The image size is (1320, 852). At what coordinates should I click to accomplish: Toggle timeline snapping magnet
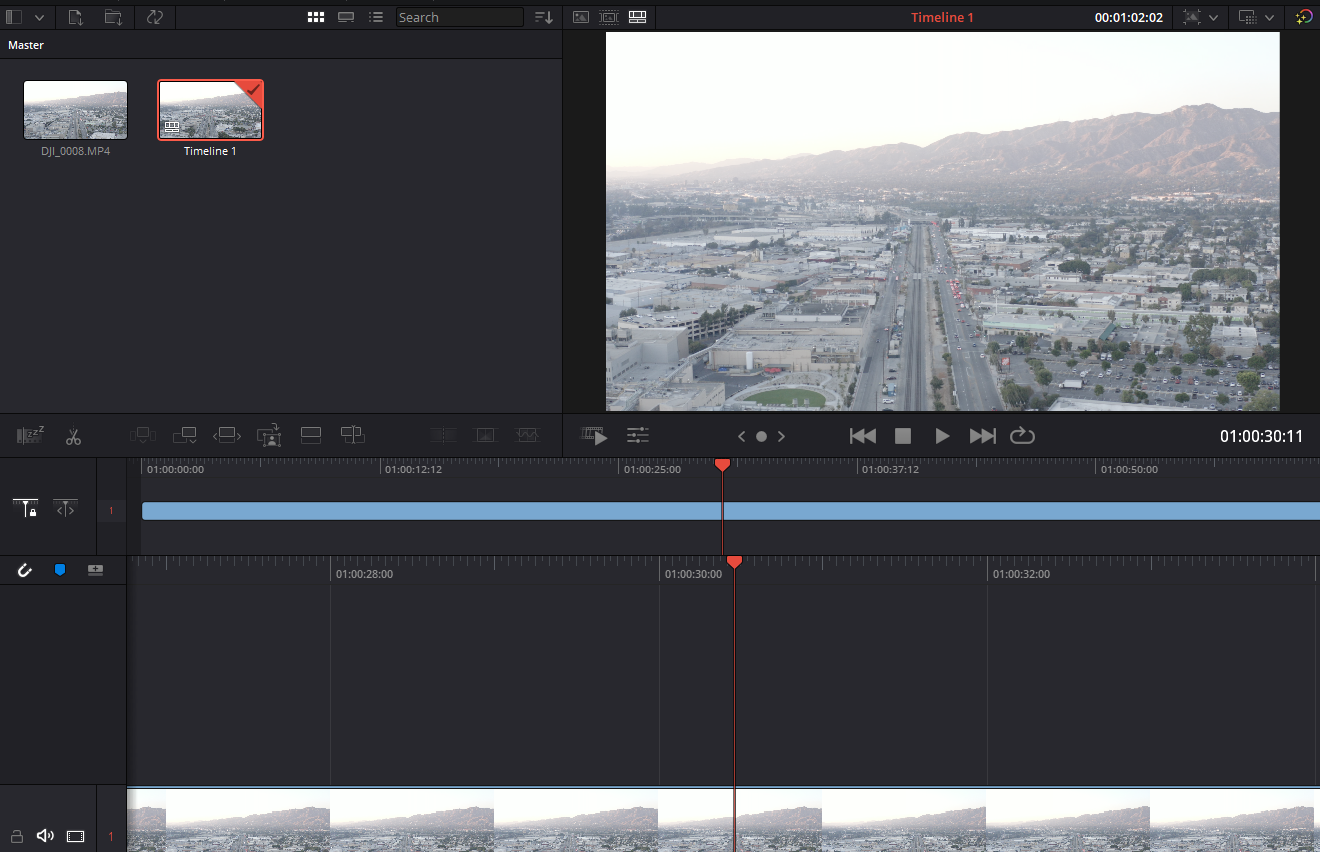tap(25, 569)
